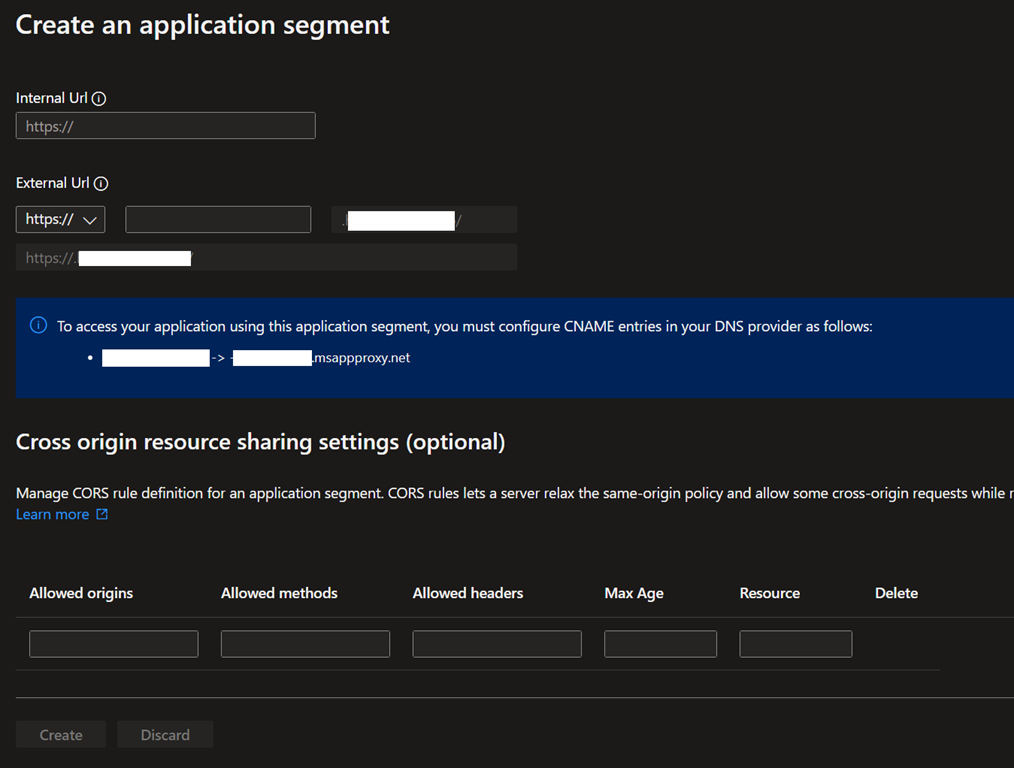This screenshot has width=1014, height=768.
Task: Click the Allowed origins input box
Action: coord(114,644)
